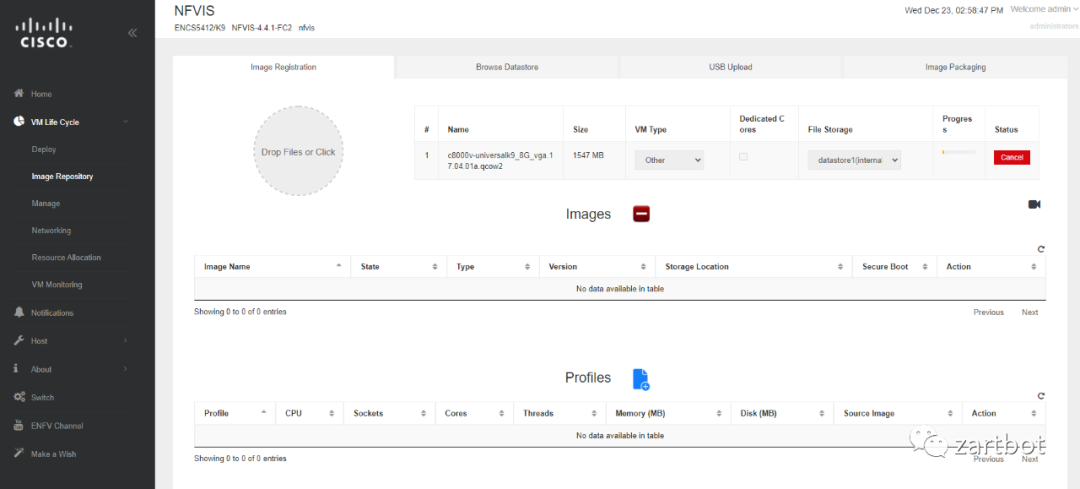The width and height of the screenshot is (1080, 489).
Task: Open File Storage dropdown showing datastore1
Action: pos(854,160)
